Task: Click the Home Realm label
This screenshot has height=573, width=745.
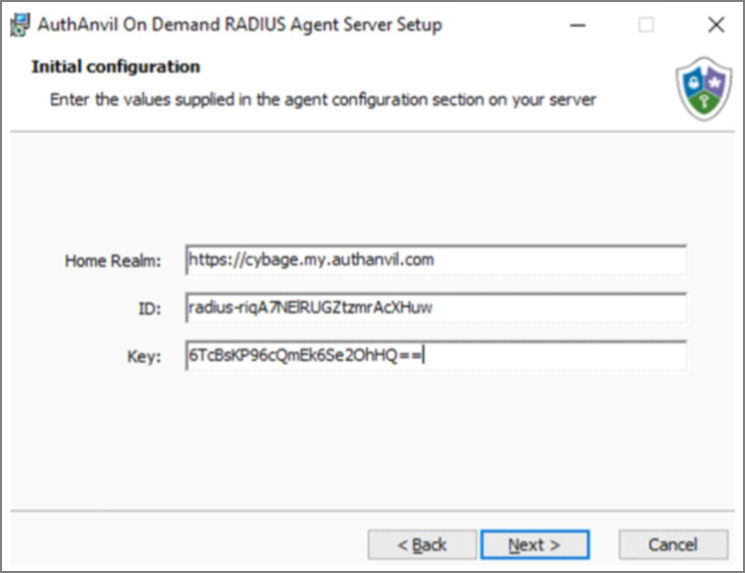Action: (113, 261)
